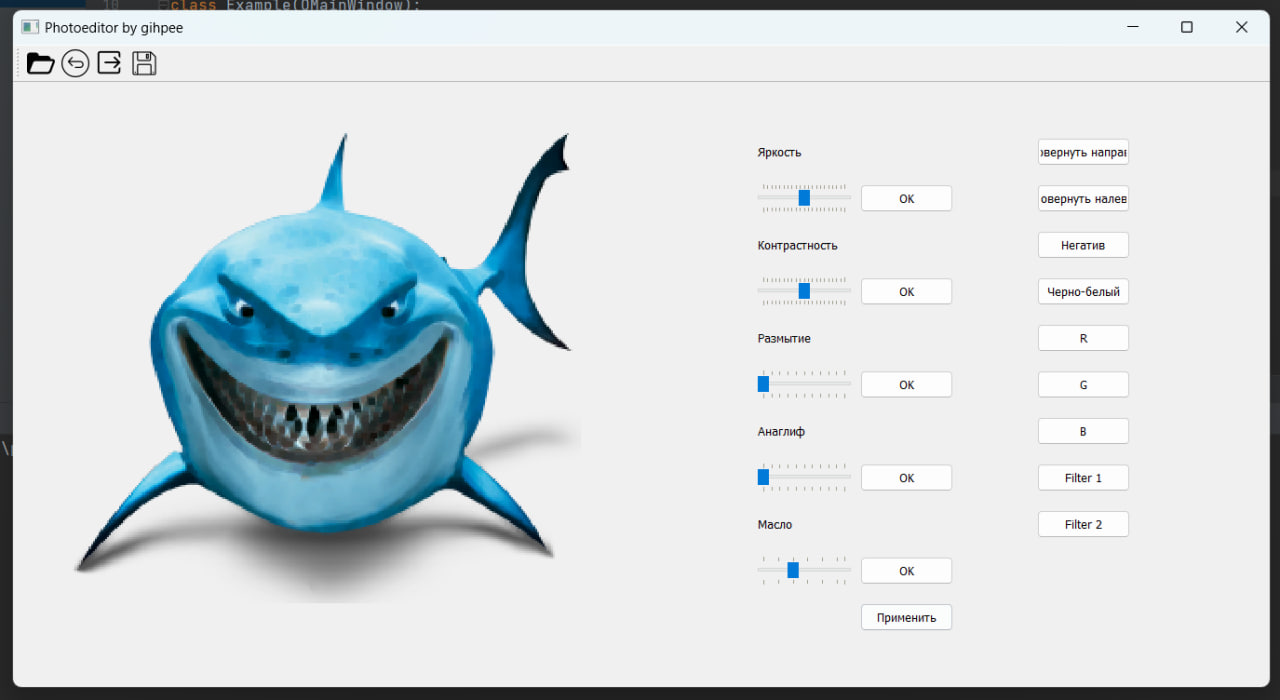Viewport: 1280px width, 700px height.
Task: Click the G channel button
Action: click(1083, 384)
